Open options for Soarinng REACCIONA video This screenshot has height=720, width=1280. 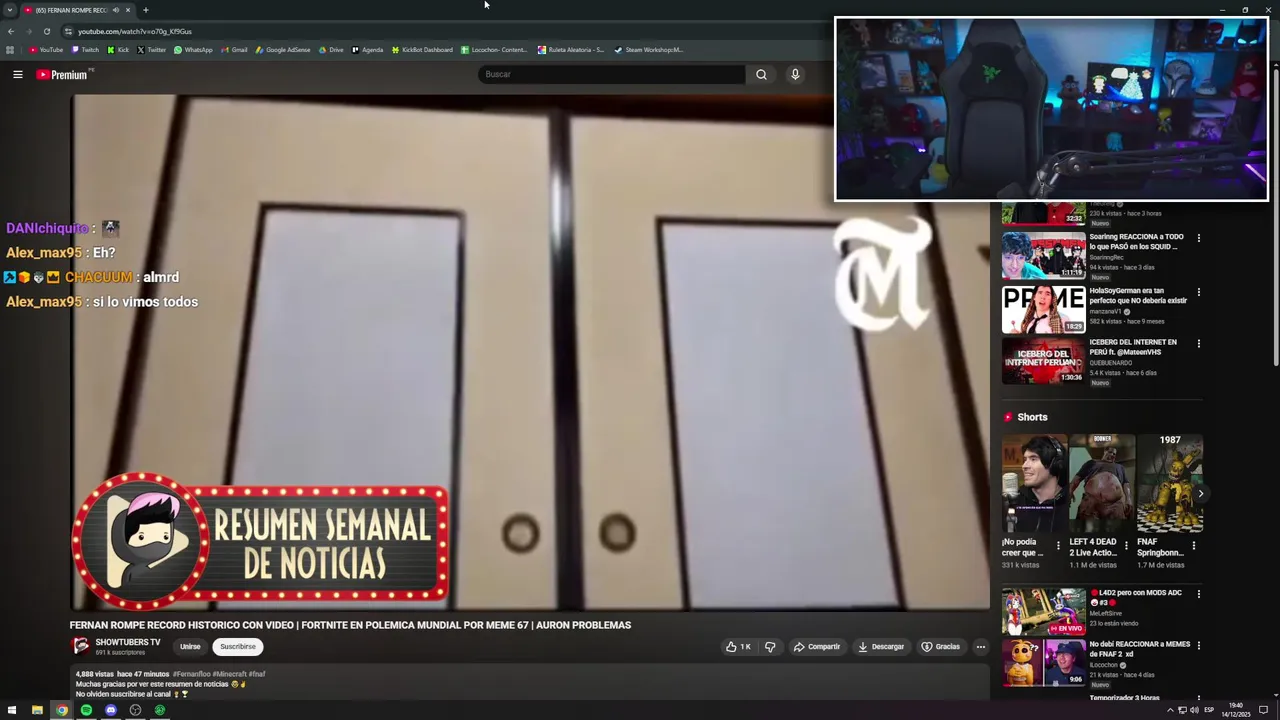1199,238
